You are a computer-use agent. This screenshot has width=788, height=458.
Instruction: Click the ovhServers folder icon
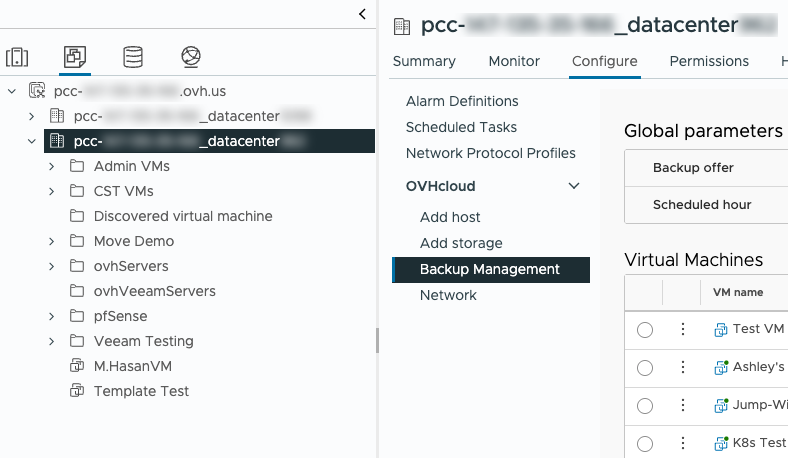point(77,266)
